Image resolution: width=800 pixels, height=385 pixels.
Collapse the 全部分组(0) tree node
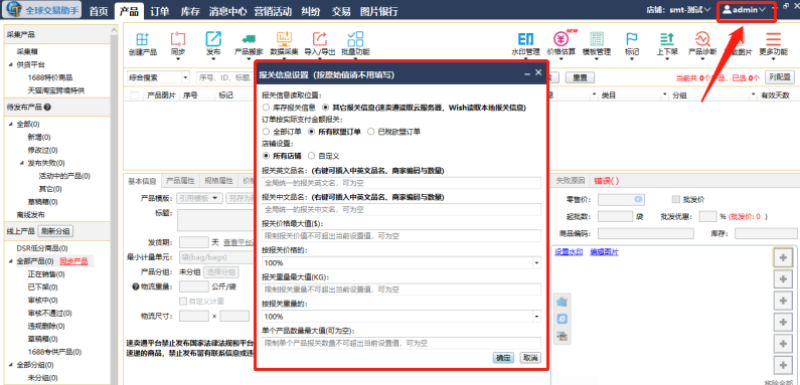pyautogui.click(x=11, y=365)
